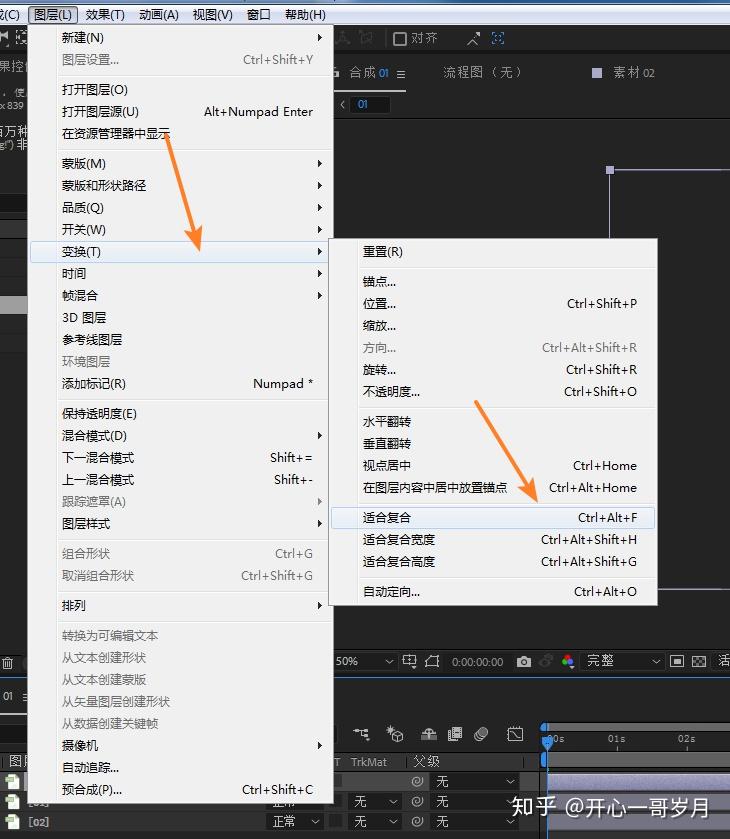The height and width of the screenshot is (839, 730).
Task: Click the 01 composition breadcrumb
Action: (x=369, y=104)
